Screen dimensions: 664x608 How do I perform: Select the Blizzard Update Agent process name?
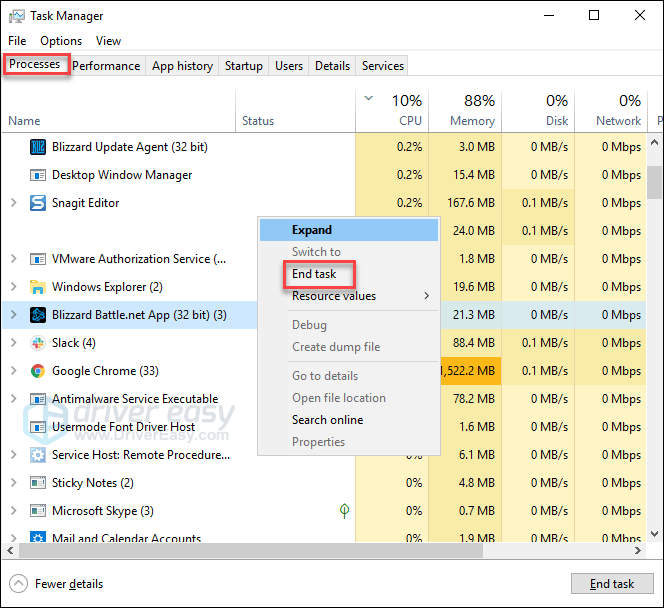click(130, 147)
